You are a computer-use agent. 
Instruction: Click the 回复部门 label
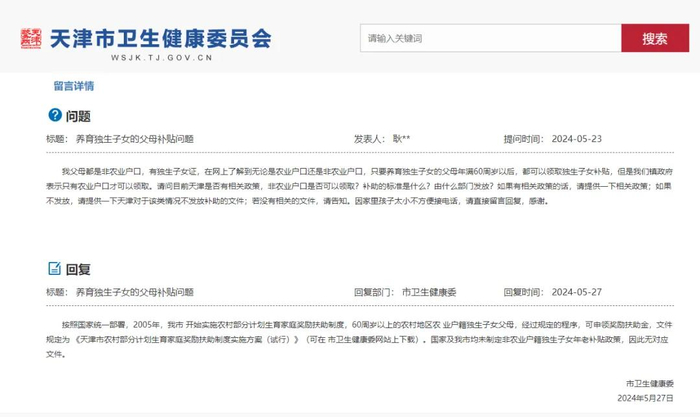(374, 292)
